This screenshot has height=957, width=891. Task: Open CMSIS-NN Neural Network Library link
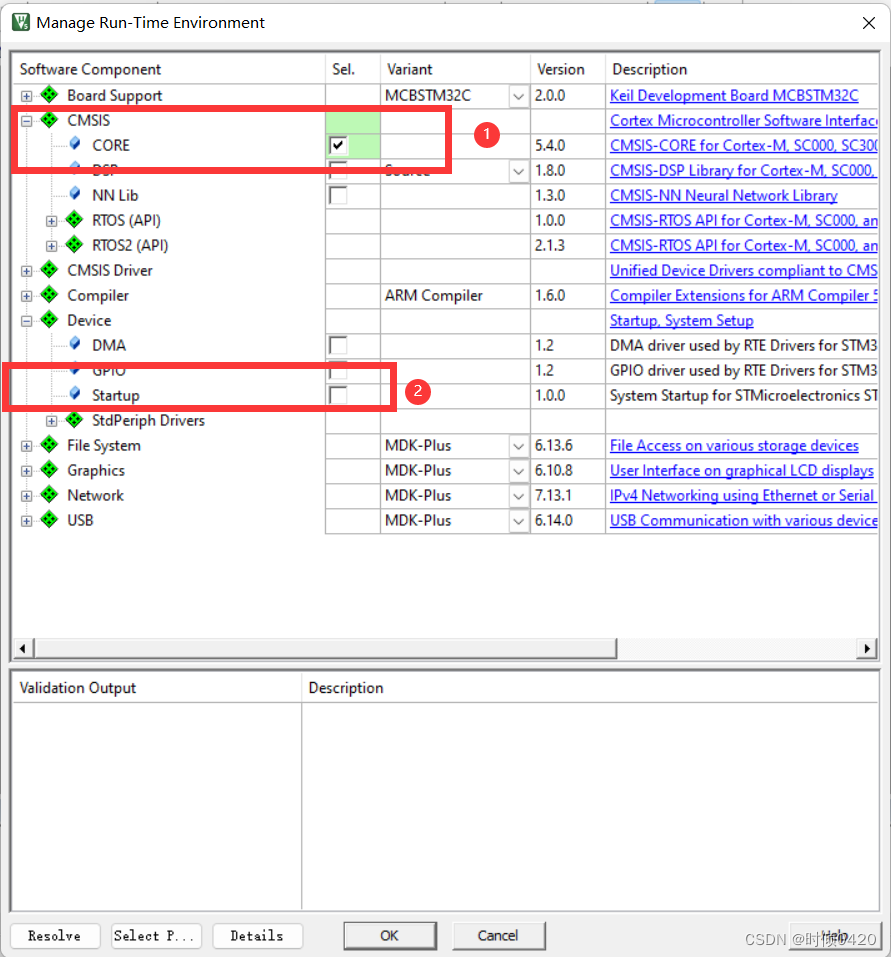[724, 195]
